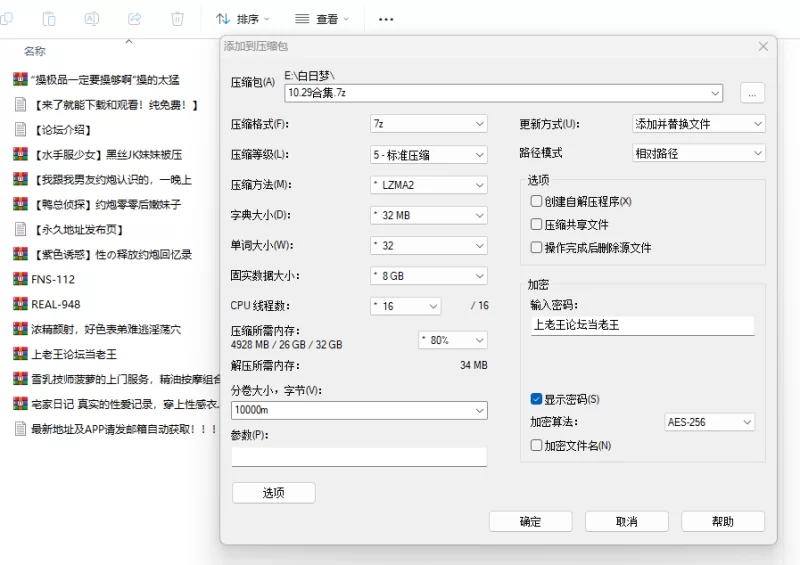Image resolution: width=800 pixels, height=565 pixels.
Task: Open the 加密算法 AES-256 dropdown
Action: point(709,422)
